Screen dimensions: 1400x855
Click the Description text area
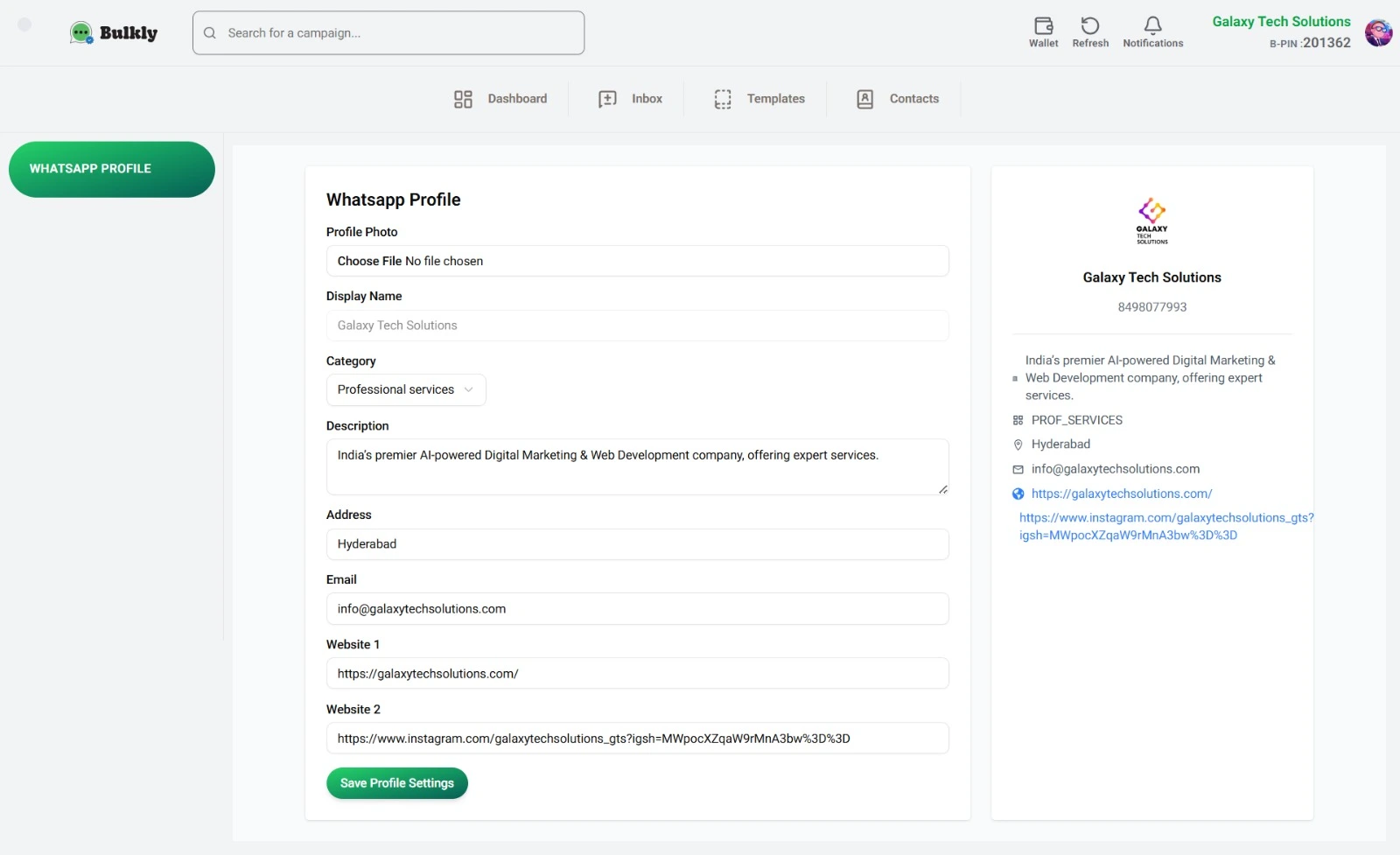tap(637, 466)
